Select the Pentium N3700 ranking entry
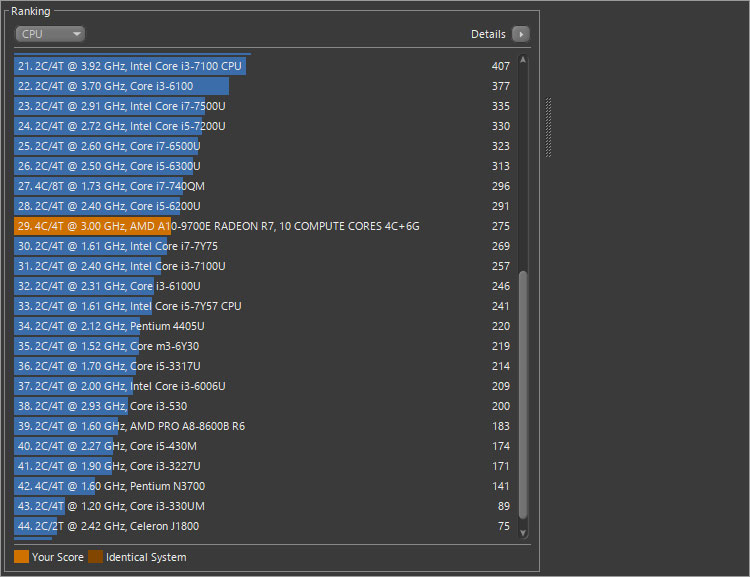This screenshot has height=577, width=750. coord(109,486)
